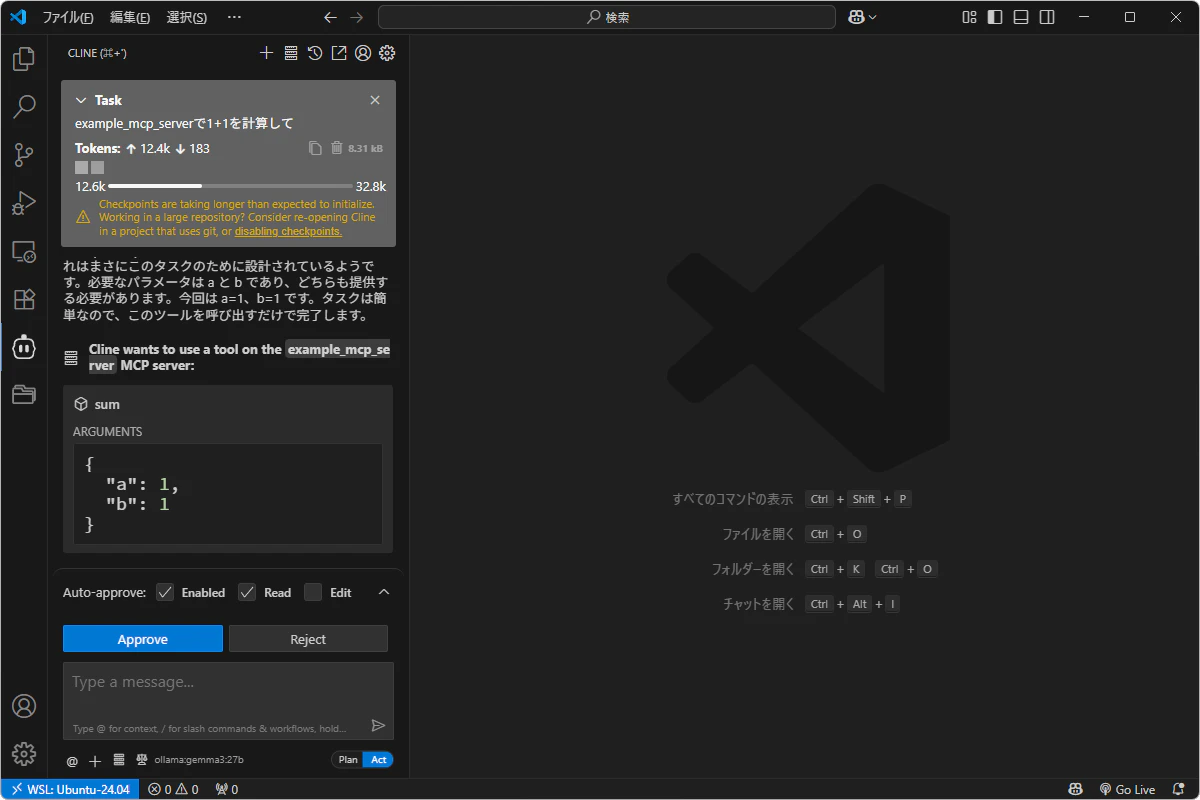
Task: Open the Manage gear in activity bar
Action: click(24, 754)
